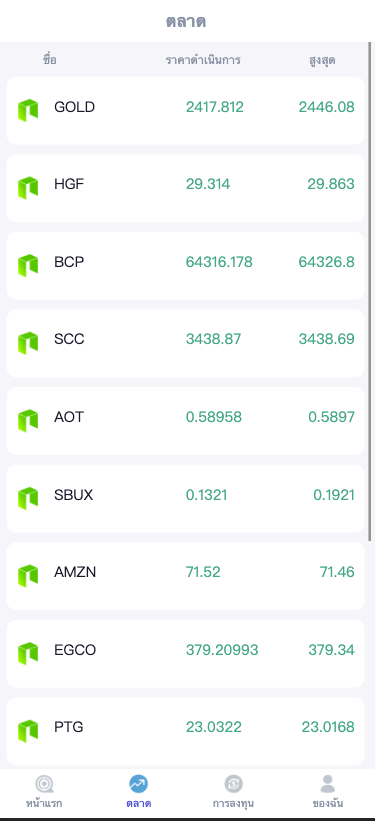The image size is (375, 821).
Task: Click the สูงสุด column header
Action: [322, 60]
